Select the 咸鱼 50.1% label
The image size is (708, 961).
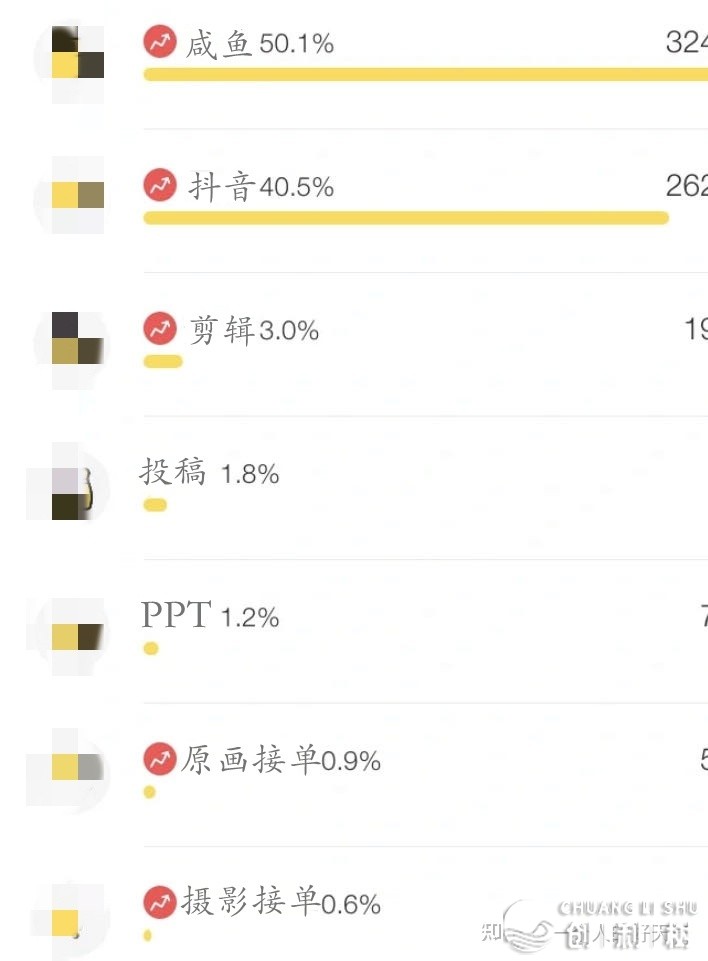pos(260,44)
